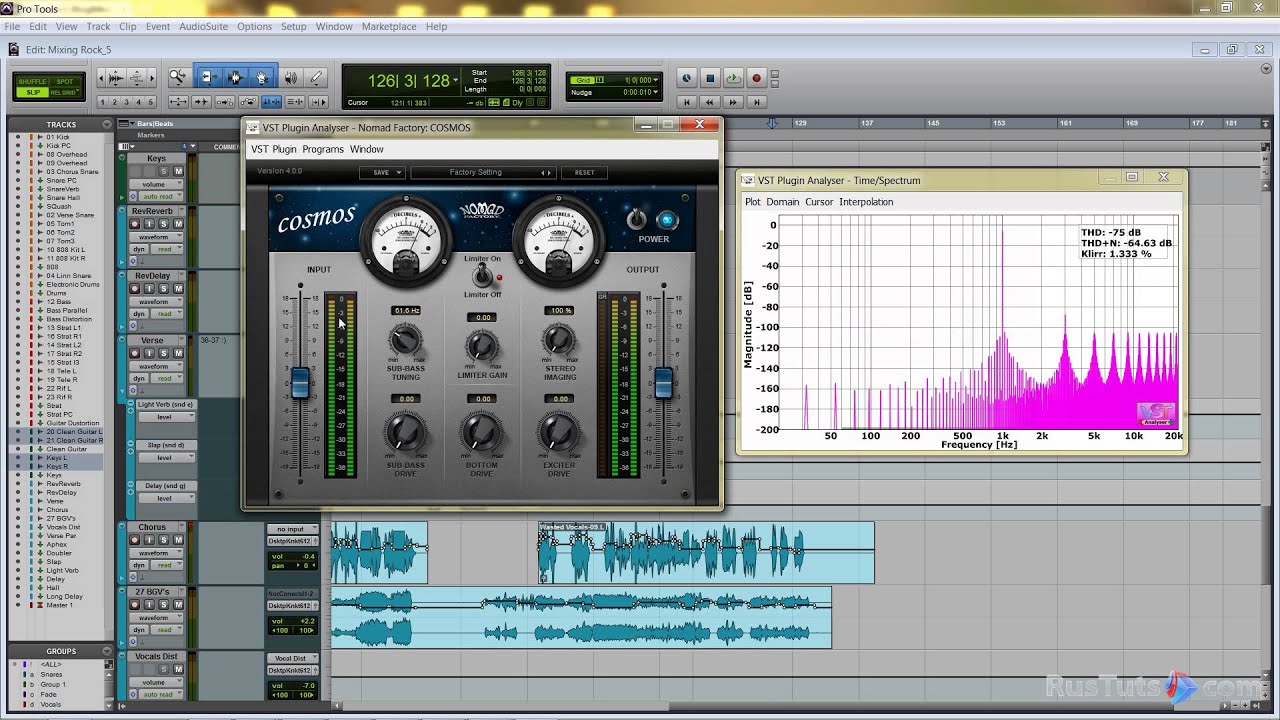Open the Interpolation menu in Time/Spectrum window
Image resolution: width=1280 pixels, height=720 pixels.
point(866,202)
